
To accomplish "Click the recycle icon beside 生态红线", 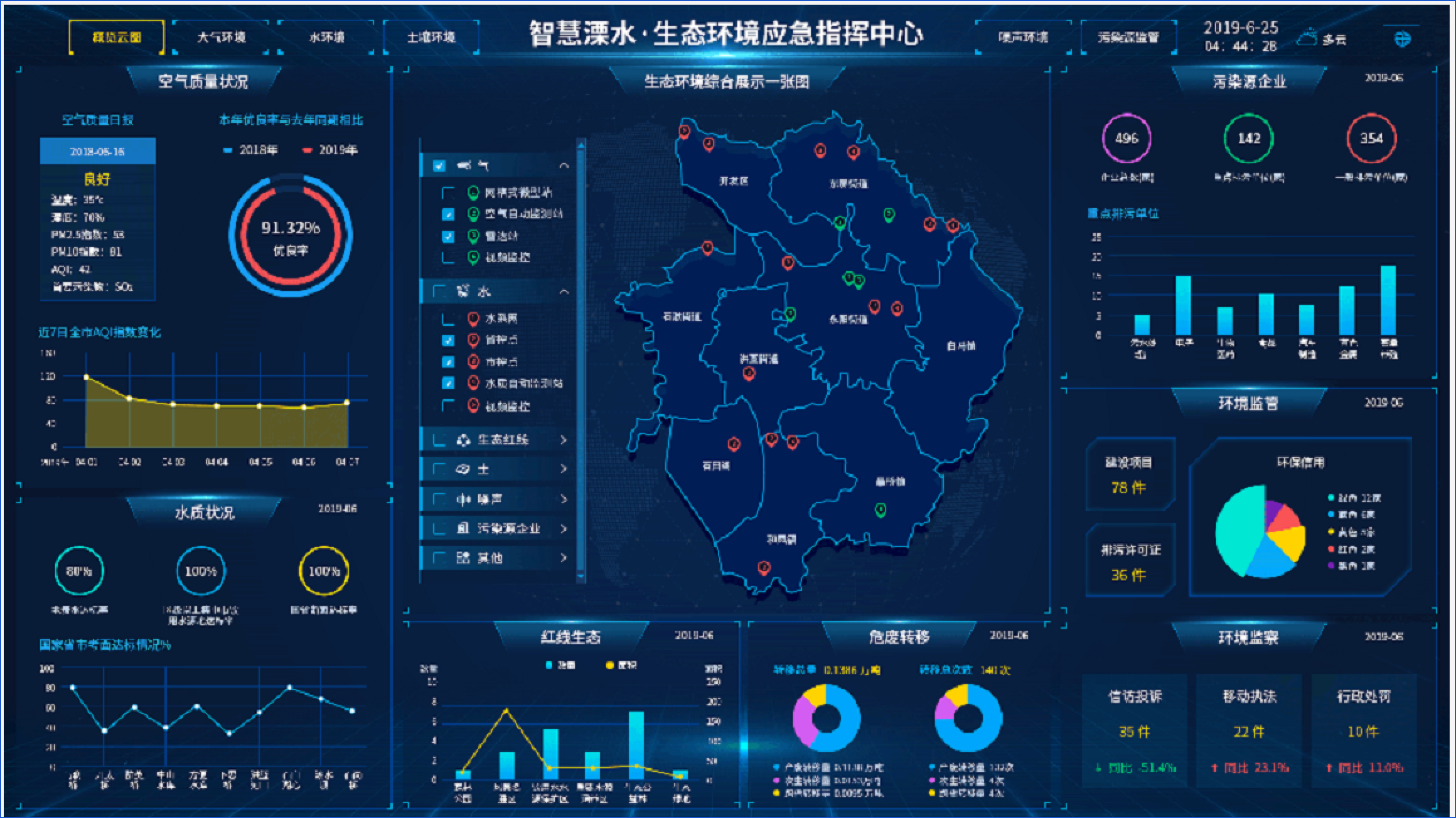I will [464, 440].
